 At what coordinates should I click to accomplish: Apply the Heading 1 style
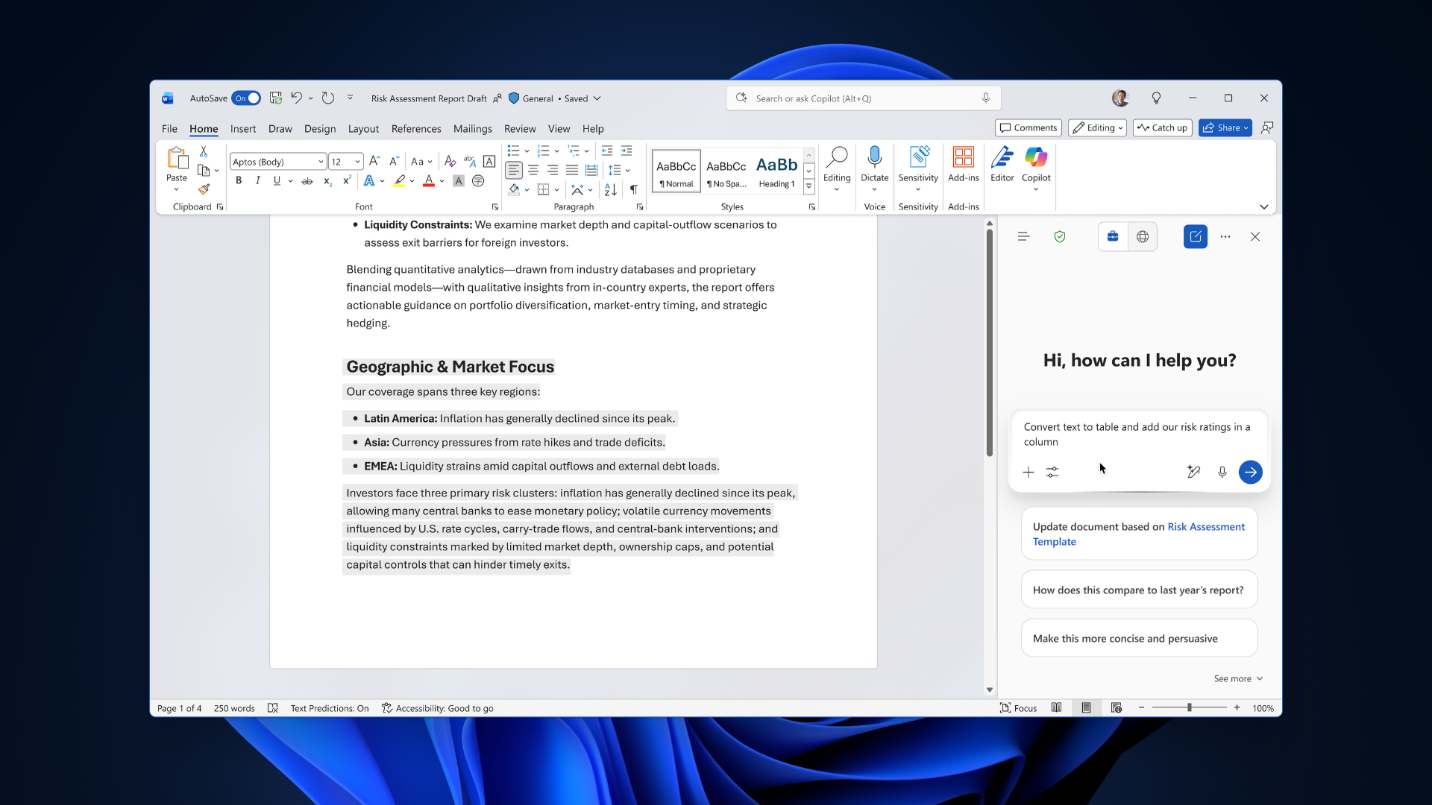tap(776, 171)
